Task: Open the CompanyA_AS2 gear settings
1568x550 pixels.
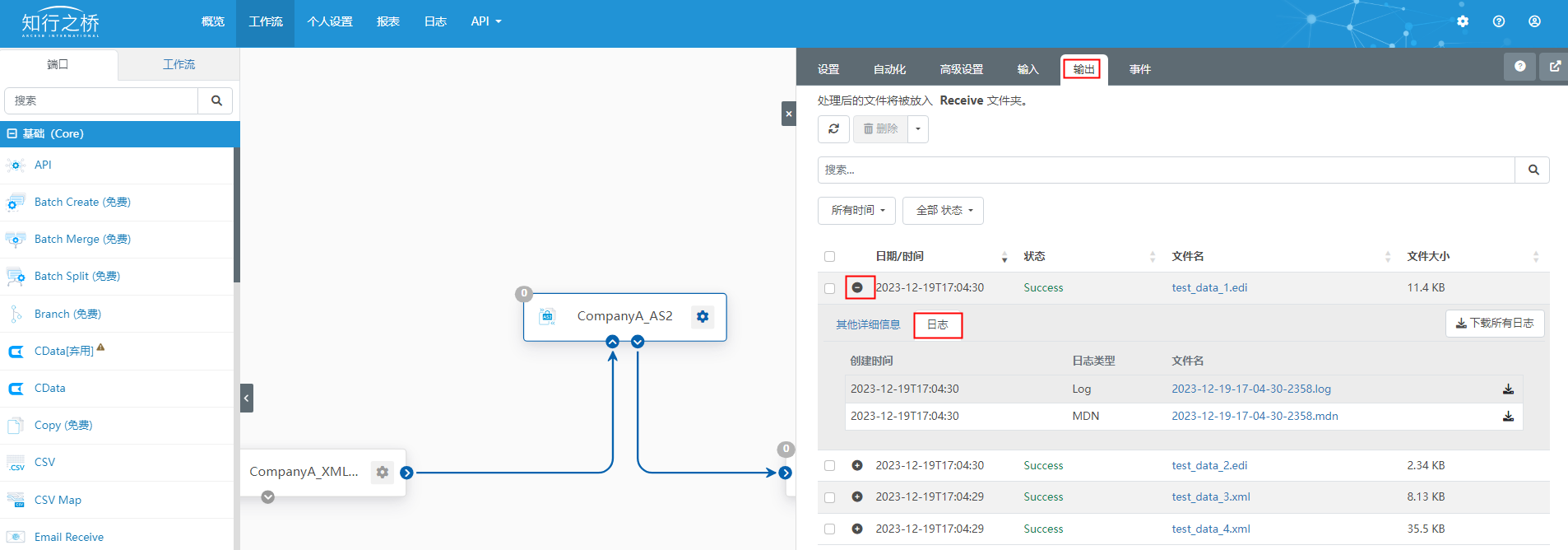Action: (702, 316)
